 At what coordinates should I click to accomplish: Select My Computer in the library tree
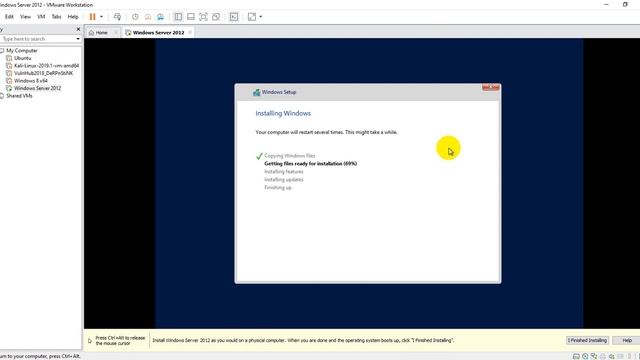22,51
